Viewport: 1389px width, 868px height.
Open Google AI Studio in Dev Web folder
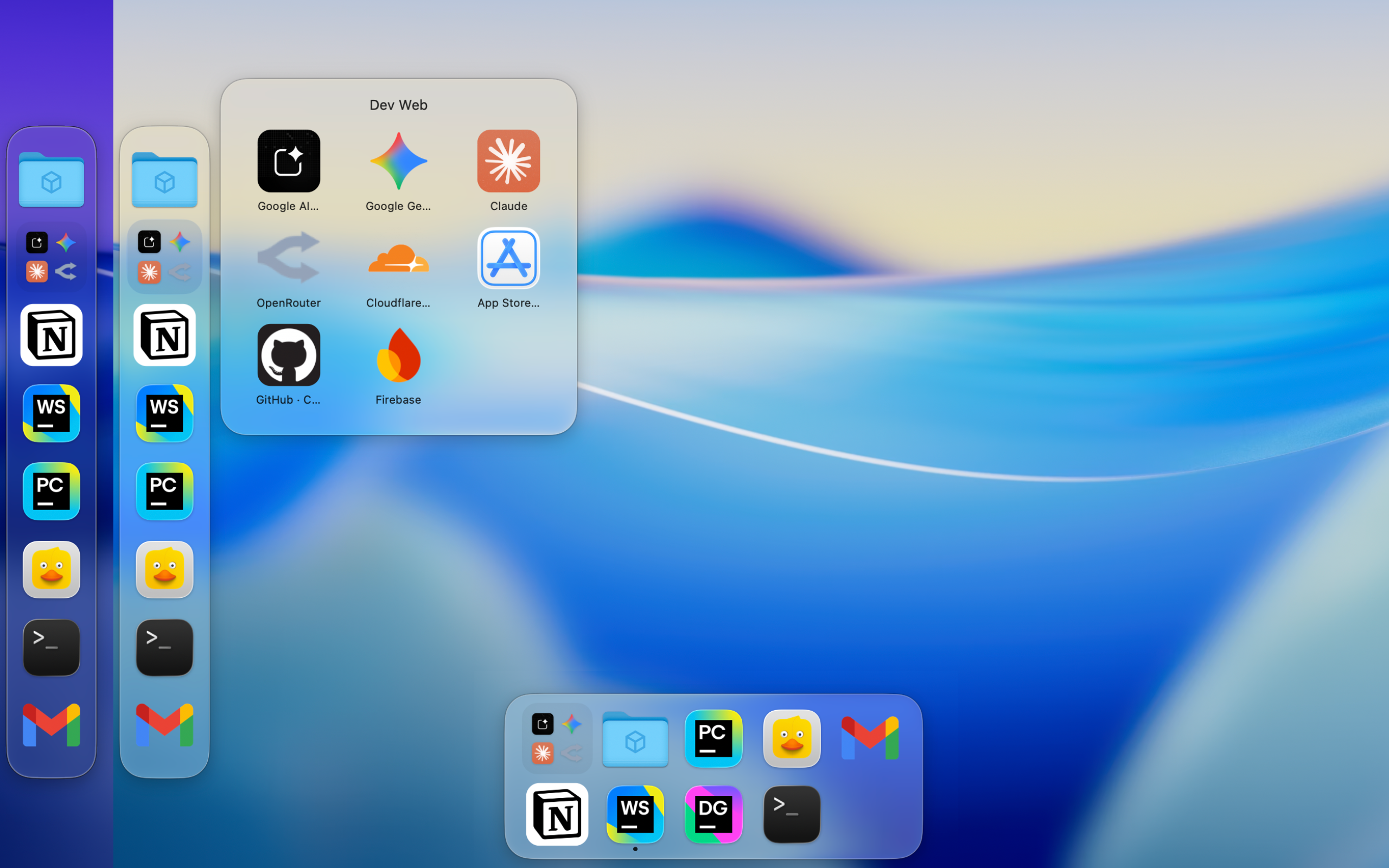[x=289, y=161]
